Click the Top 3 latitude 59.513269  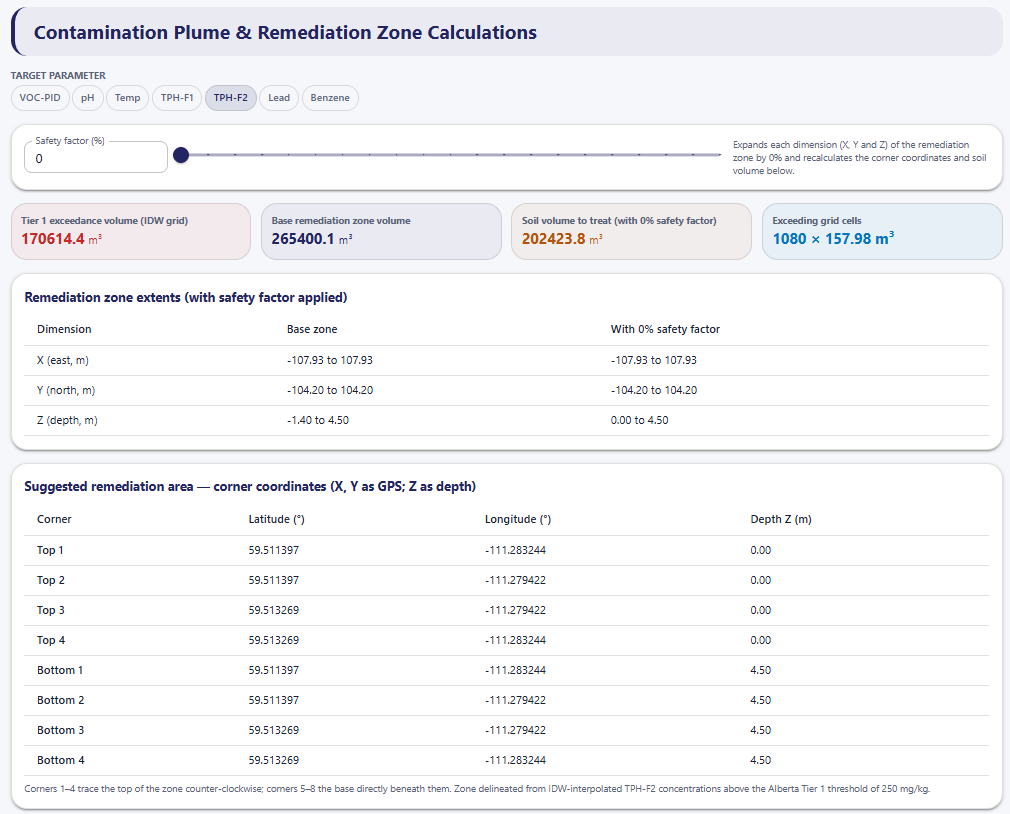point(274,610)
